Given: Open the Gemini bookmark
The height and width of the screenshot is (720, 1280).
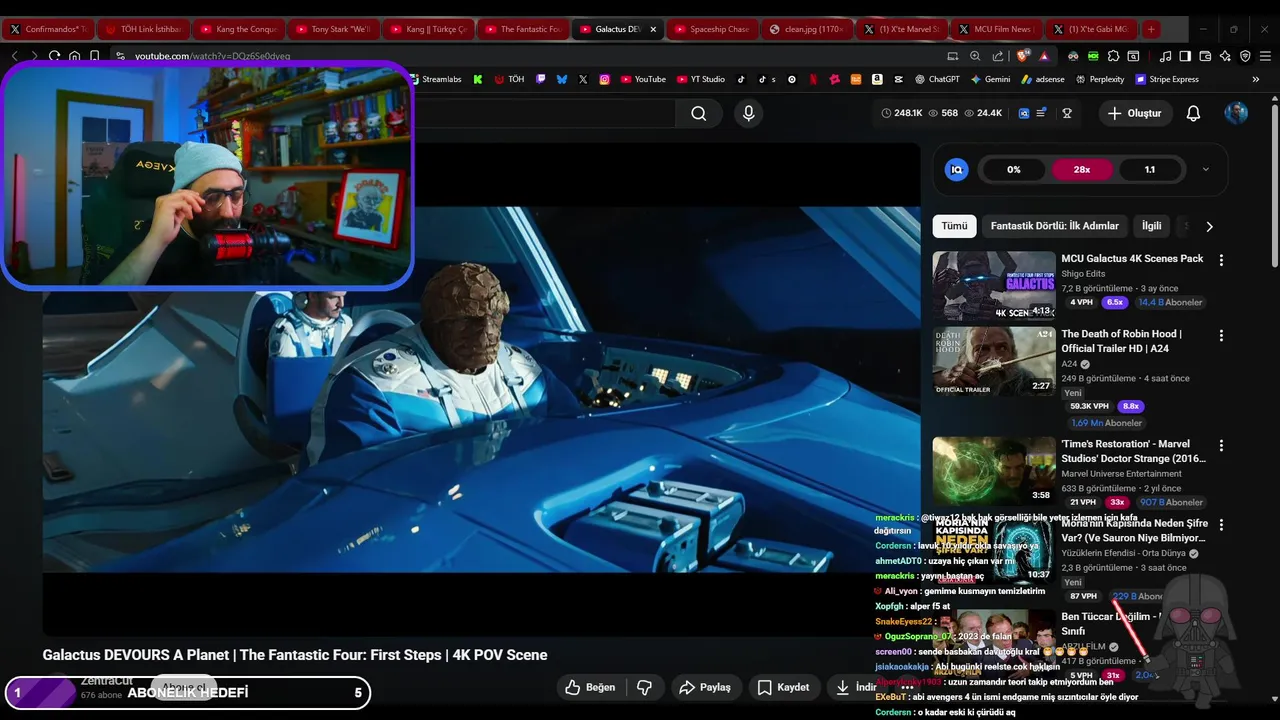Looking at the screenshot, I should coord(990,79).
